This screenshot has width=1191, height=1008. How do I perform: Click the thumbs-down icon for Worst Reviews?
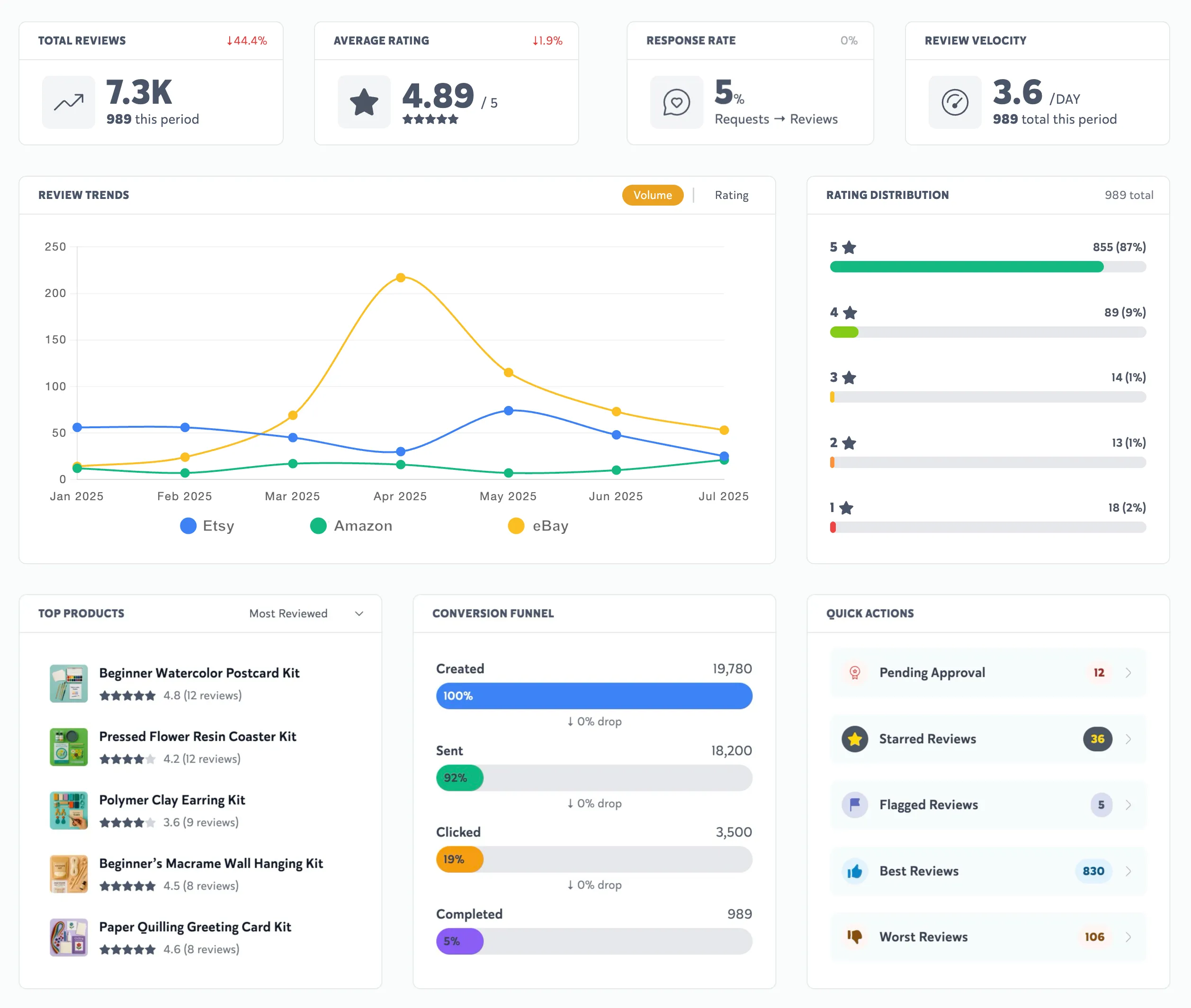click(855, 936)
